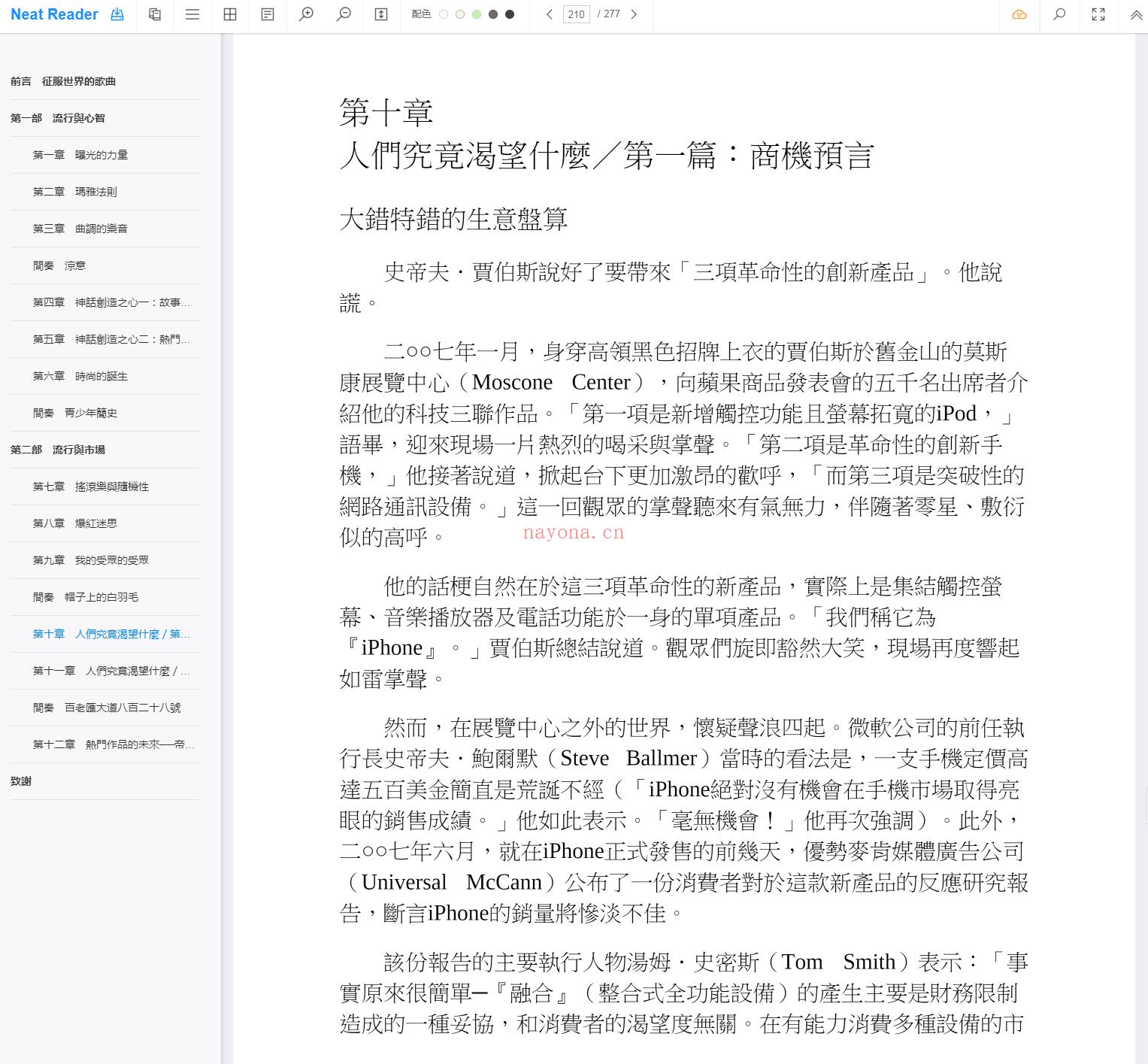Toggle the table of contents list icon
This screenshot has height=1064, width=1148.
[192, 14]
